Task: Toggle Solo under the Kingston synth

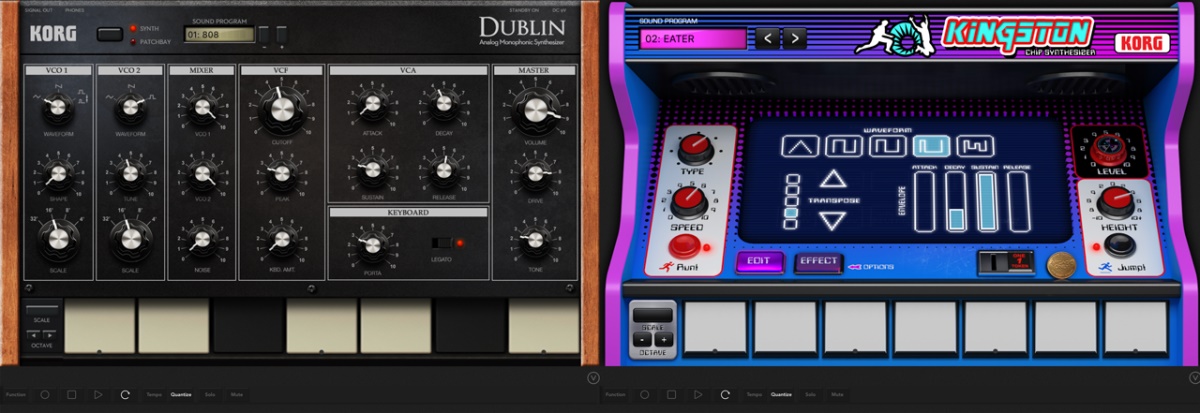Action: [810, 395]
